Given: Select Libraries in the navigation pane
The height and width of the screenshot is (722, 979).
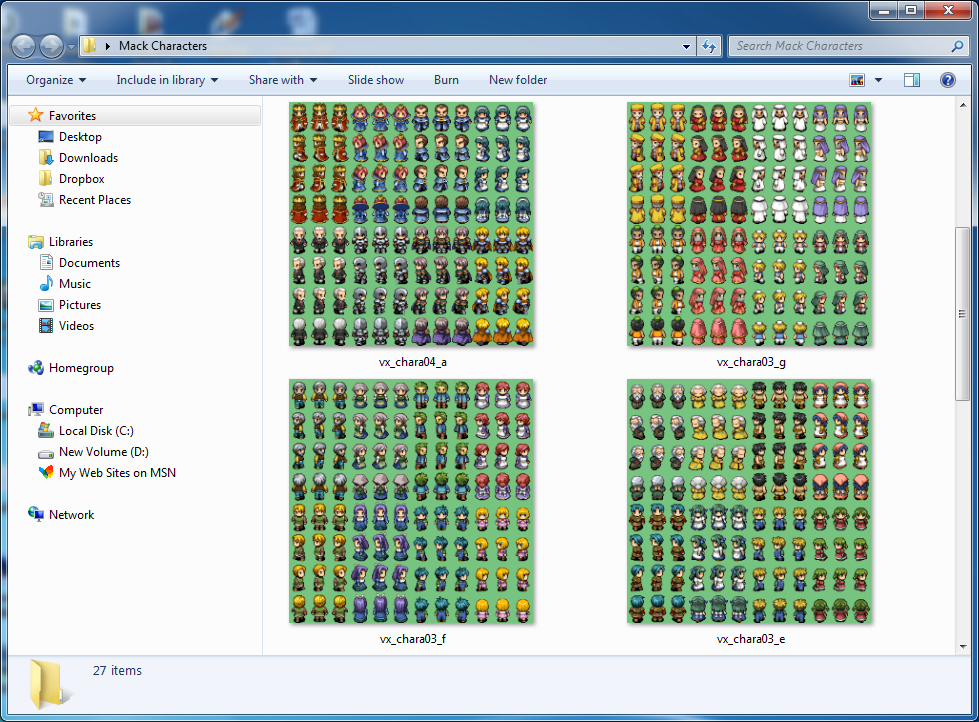Looking at the screenshot, I should 71,242.
